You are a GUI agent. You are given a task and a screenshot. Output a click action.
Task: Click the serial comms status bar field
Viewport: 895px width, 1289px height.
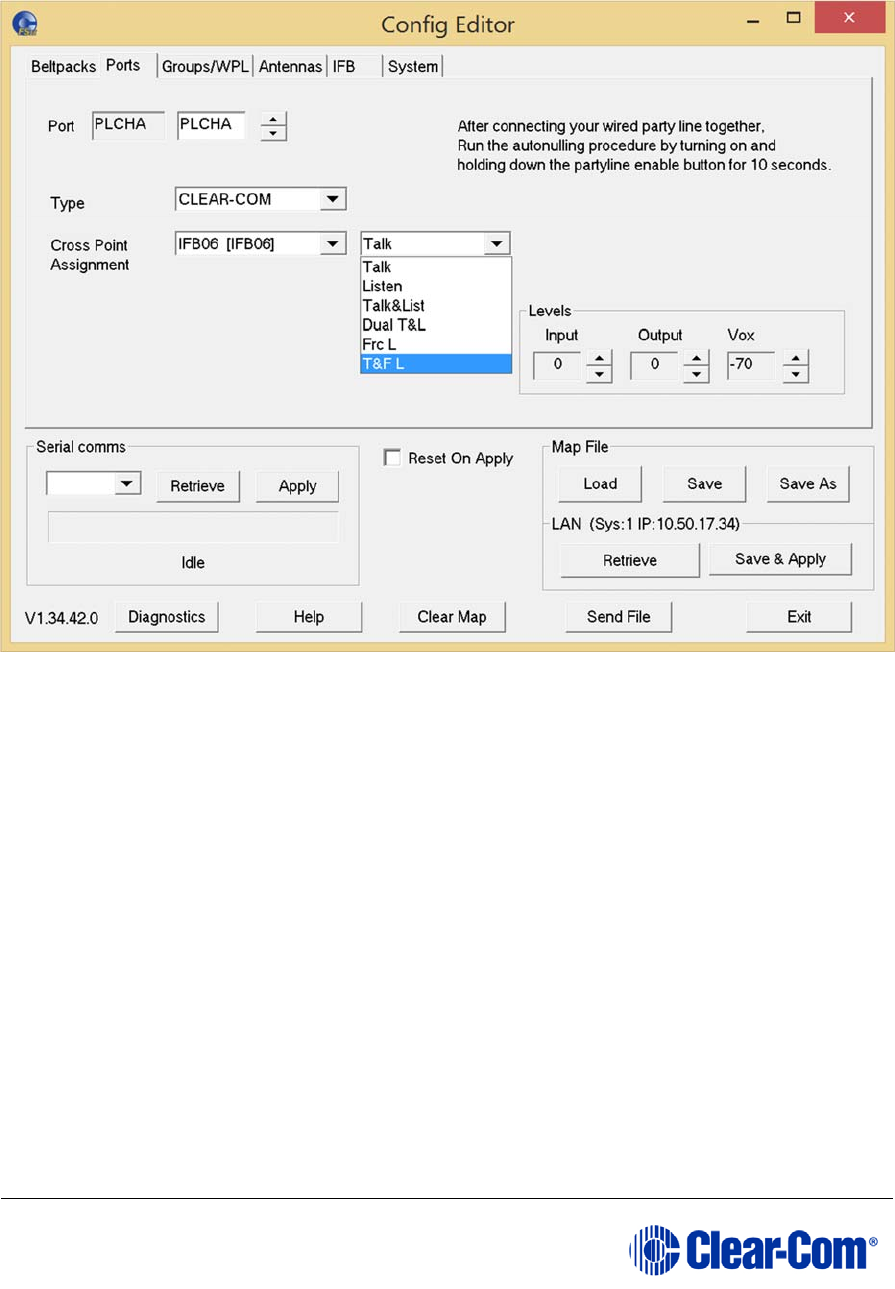pyautogui.click(x=193, y=528)
